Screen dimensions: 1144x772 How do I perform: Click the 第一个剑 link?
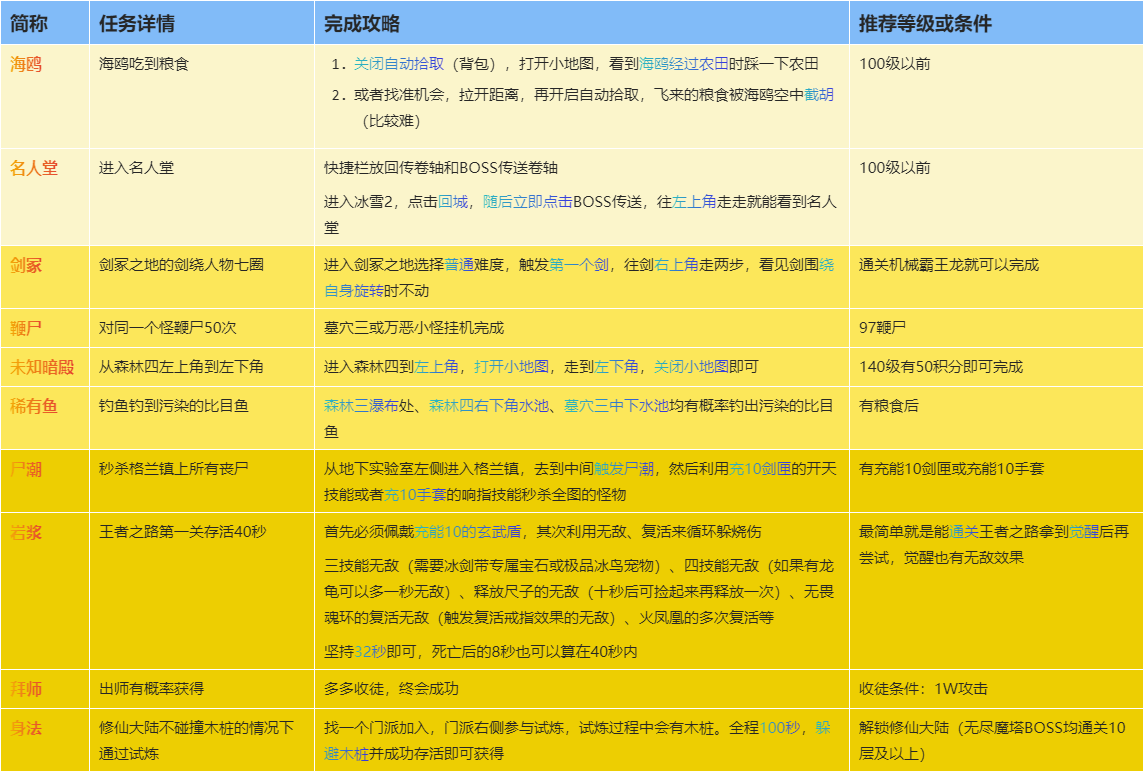pyautogui.click(x=579, y=265)
